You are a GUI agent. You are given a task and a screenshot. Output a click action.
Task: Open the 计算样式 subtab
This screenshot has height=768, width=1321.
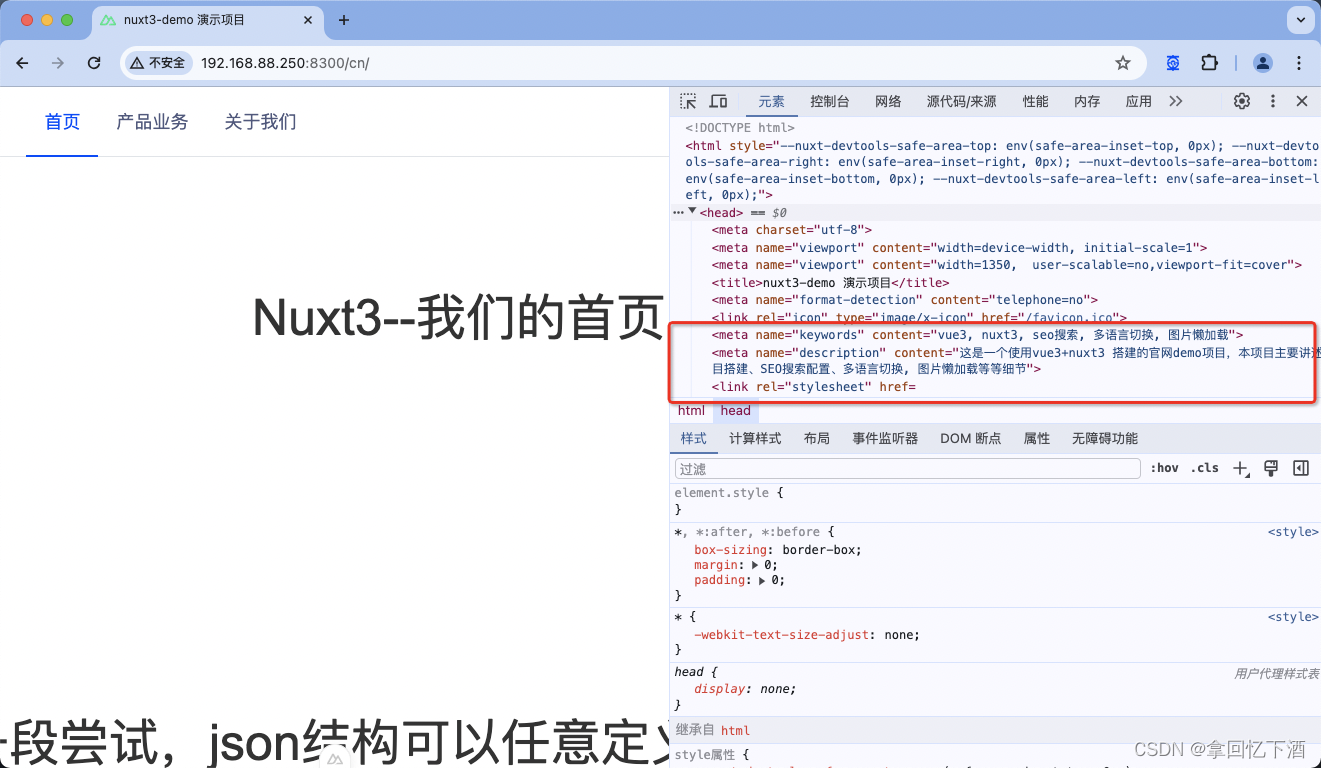pyautogui.click(x=755, y=439)
